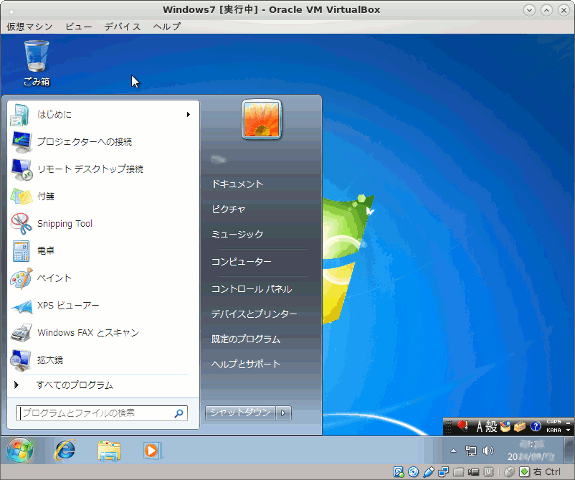This screenshot has width=575, height=480.
Task: Open デバイスとプリンター
Action: [x=254, y=314]
